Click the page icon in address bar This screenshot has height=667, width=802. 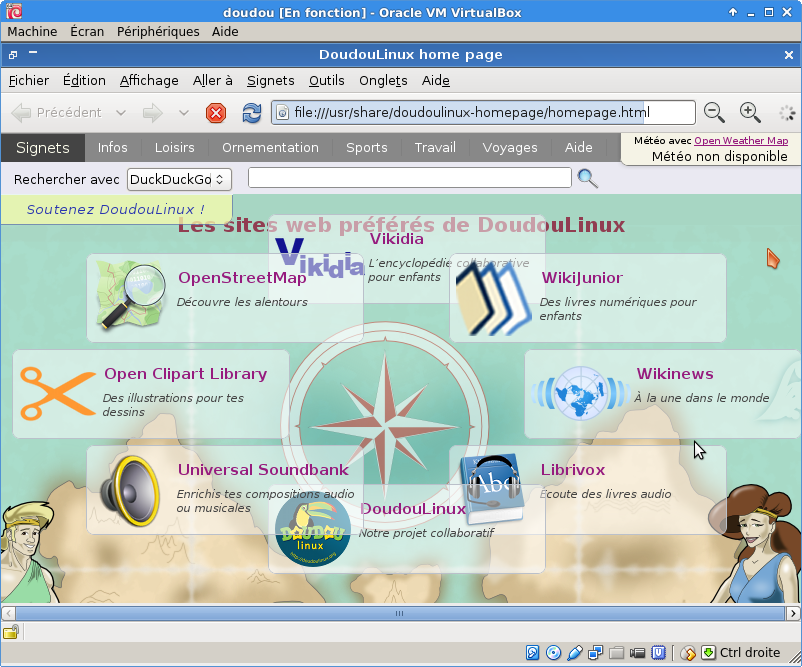point(282,113)
